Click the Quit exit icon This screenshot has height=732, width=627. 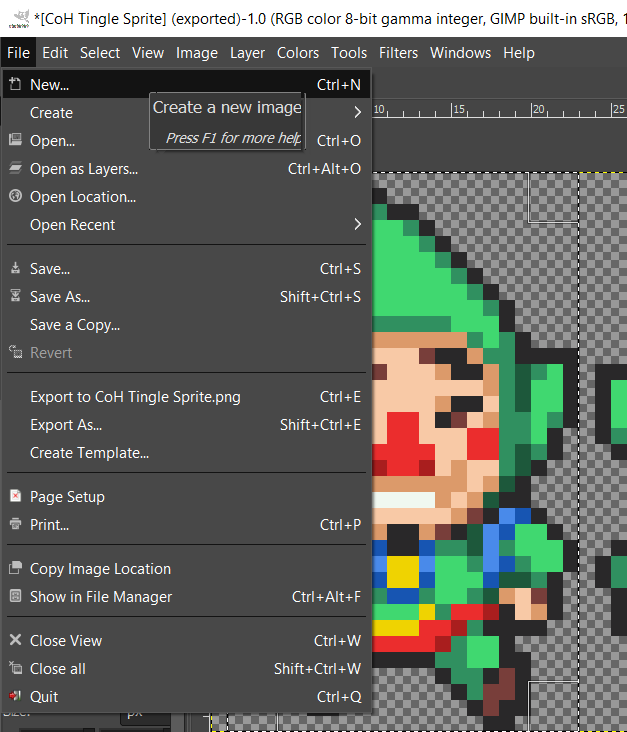tap(15, 696)
